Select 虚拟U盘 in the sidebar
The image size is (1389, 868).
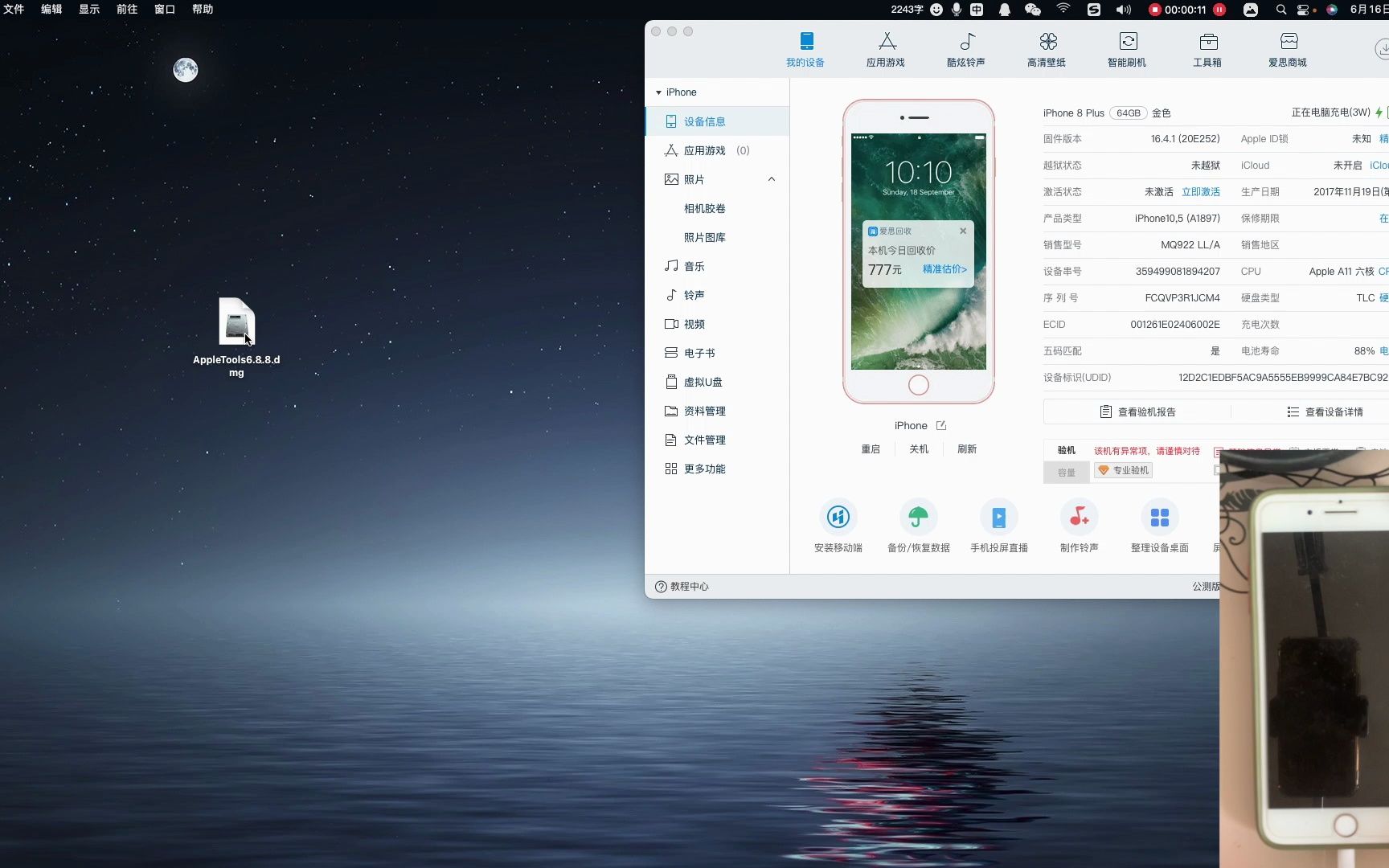tap(717, 382)
